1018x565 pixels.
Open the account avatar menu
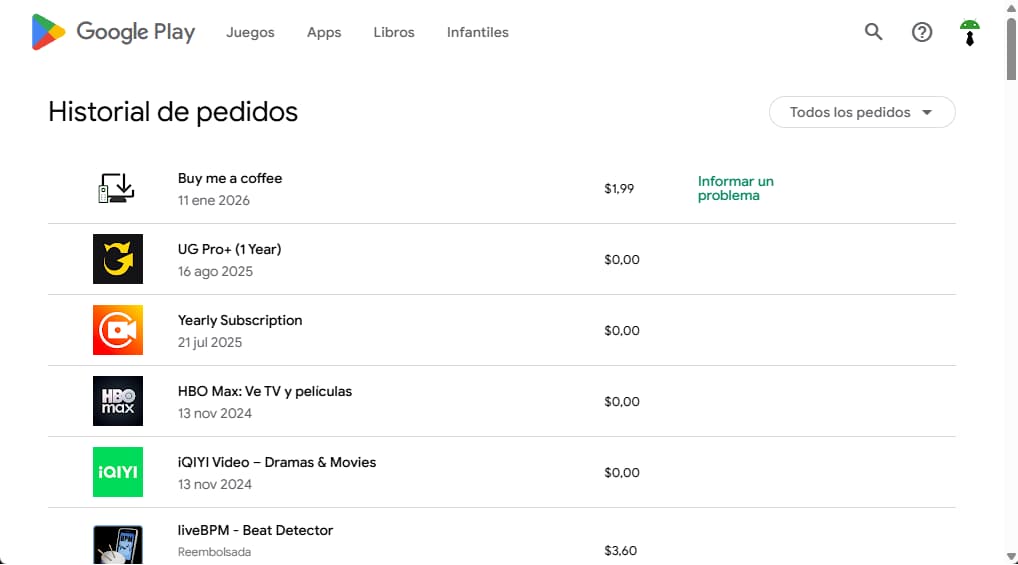pos(969,32)
